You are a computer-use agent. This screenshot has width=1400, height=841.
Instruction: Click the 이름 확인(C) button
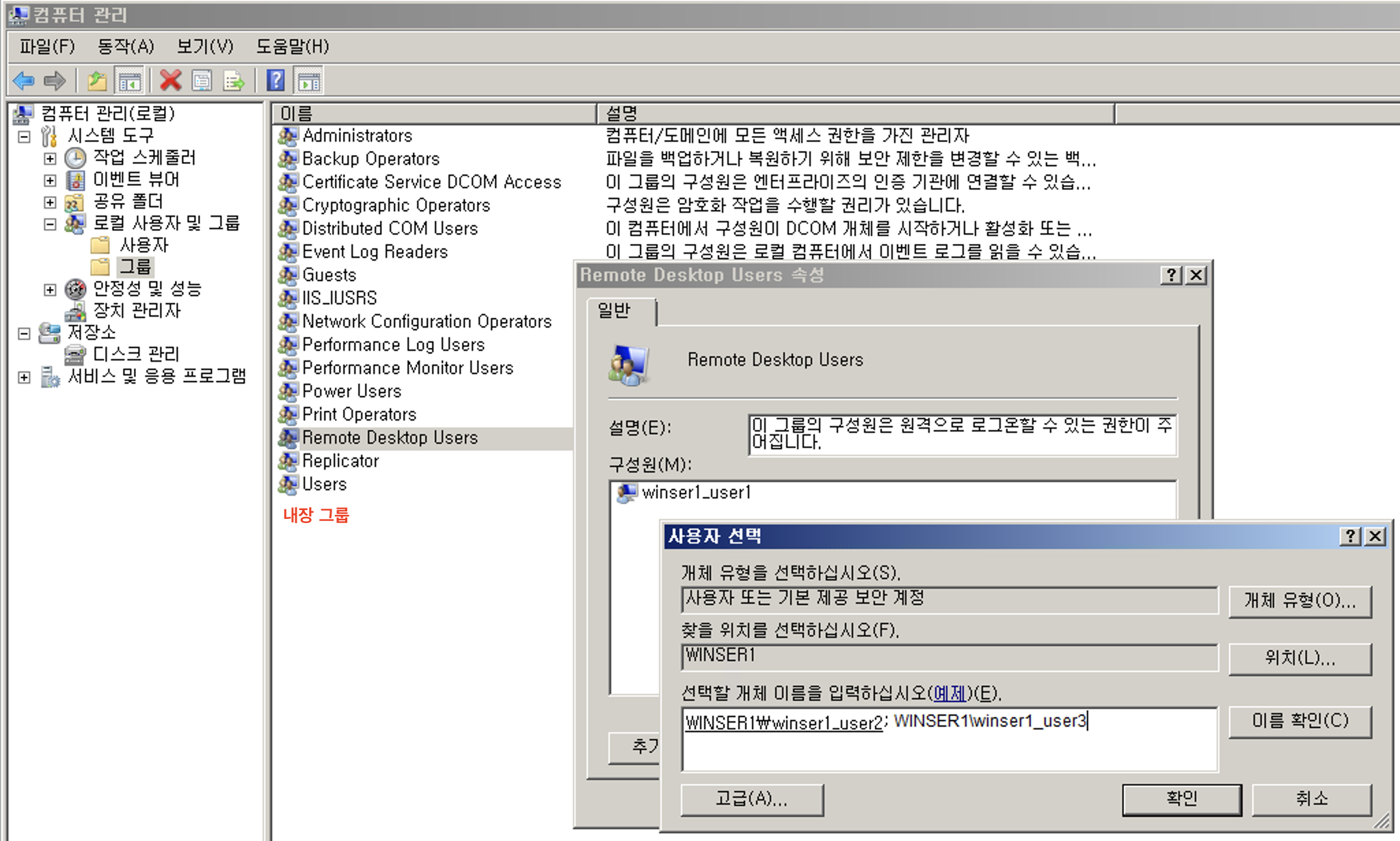coord(1299,721)
